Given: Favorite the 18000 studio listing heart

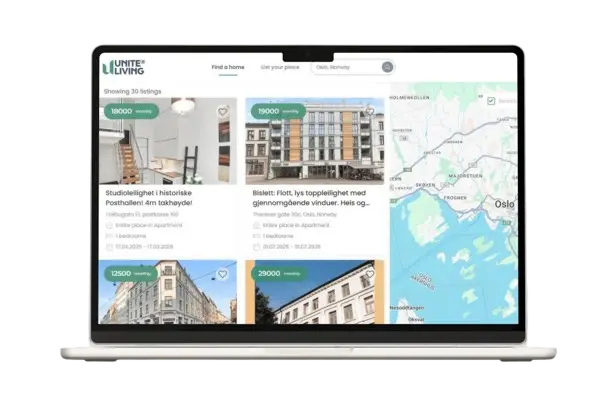Looking at the screenshot, I should [x=223, y=111].
